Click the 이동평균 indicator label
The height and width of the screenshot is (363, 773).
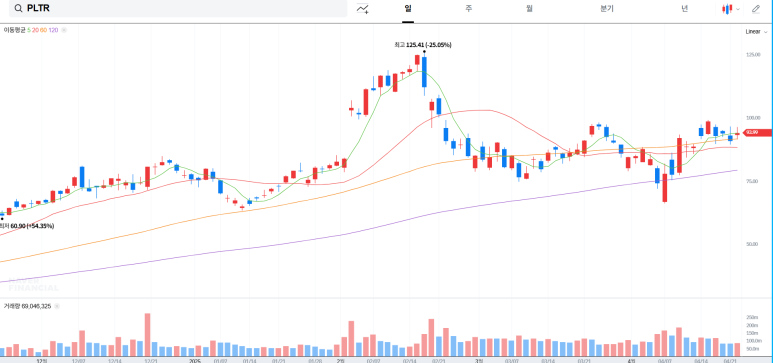[15, 30]
